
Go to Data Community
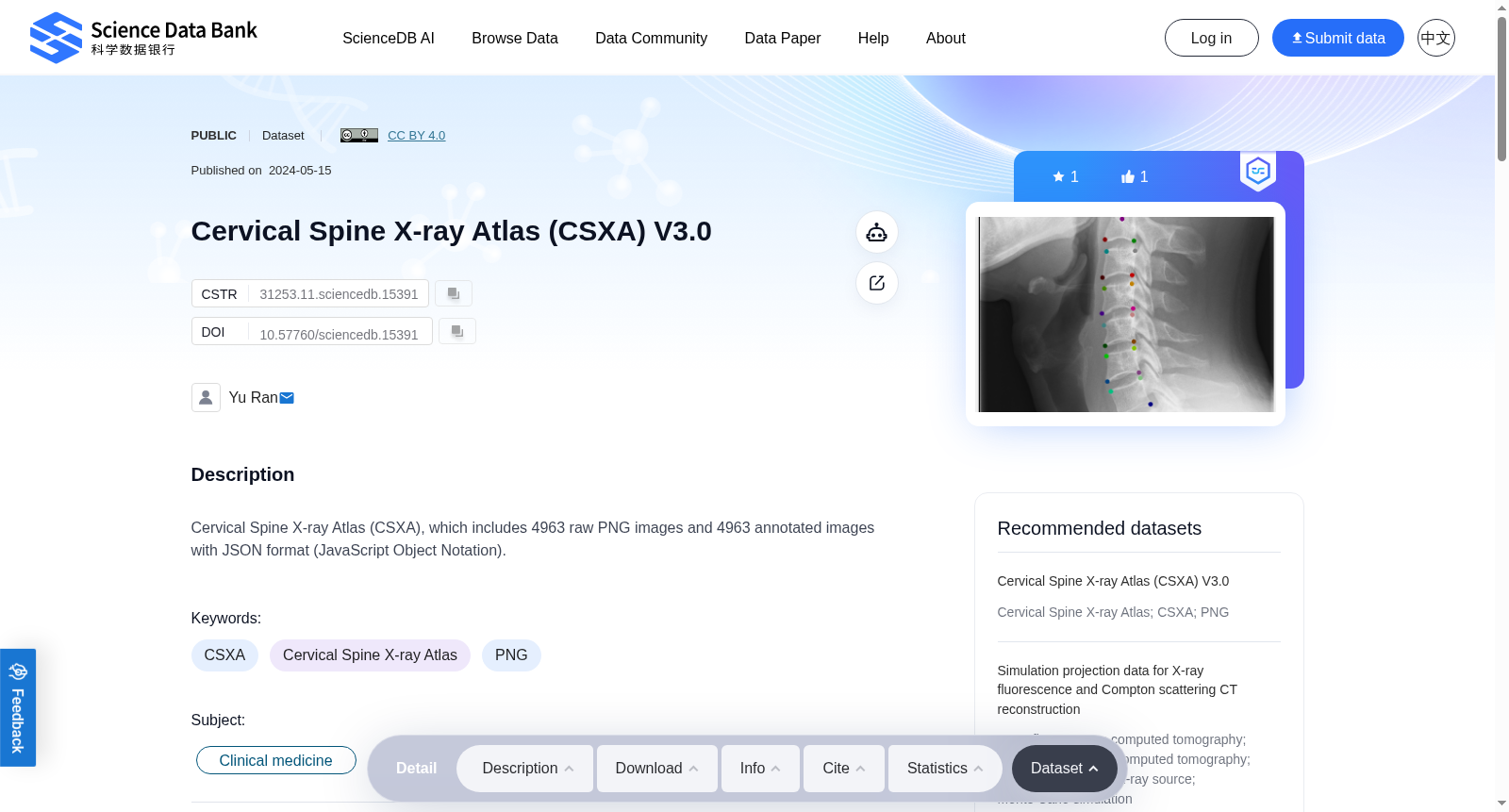651,38
